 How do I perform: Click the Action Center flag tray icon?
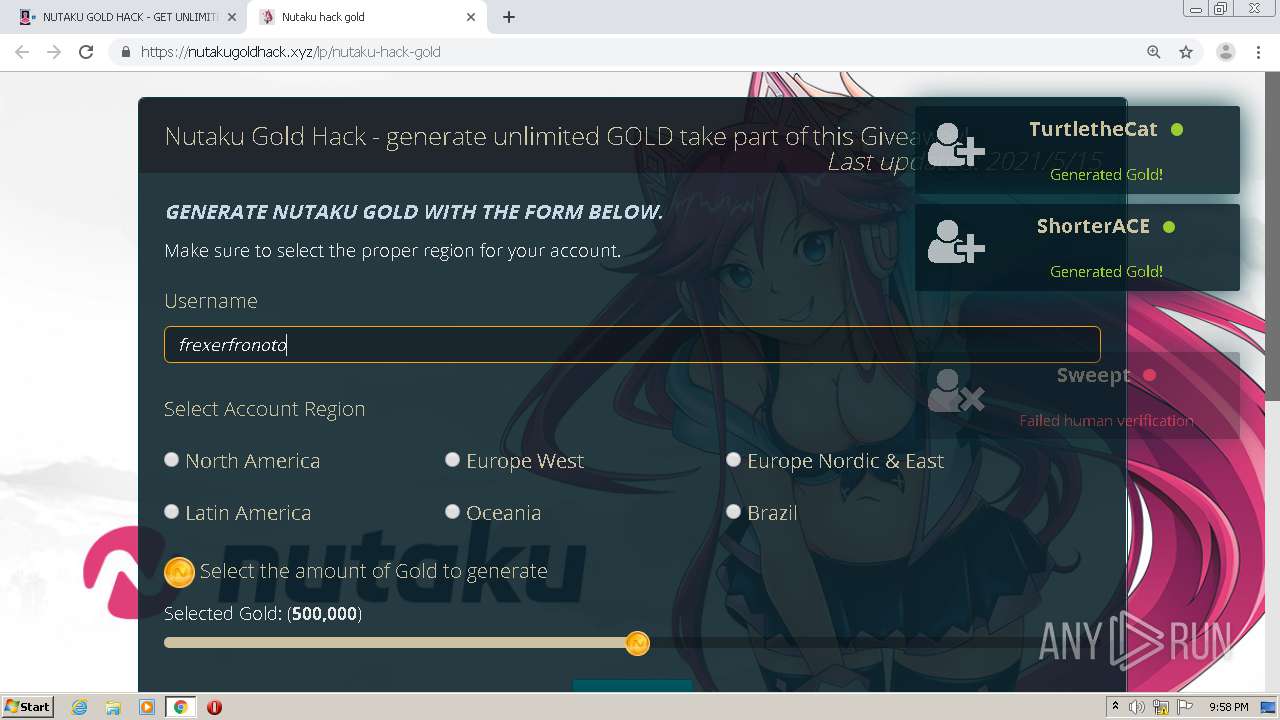coord(1184,707)
